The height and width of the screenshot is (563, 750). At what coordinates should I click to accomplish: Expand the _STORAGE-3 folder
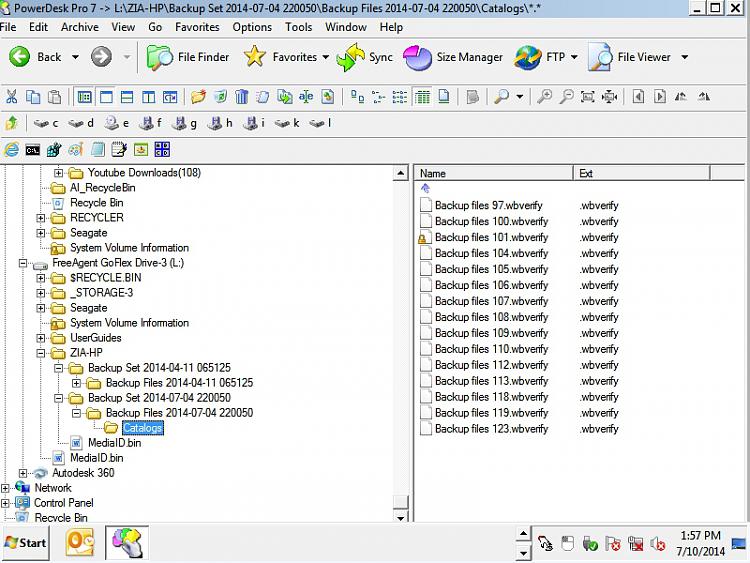point(41,293)
